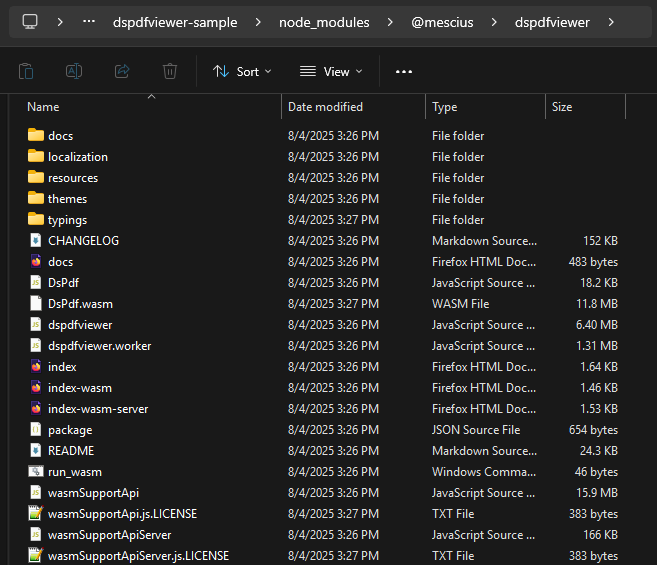Navigate to @mescius in the address bar
Viewport: 657px width, 565px height.
click(442, 22)
